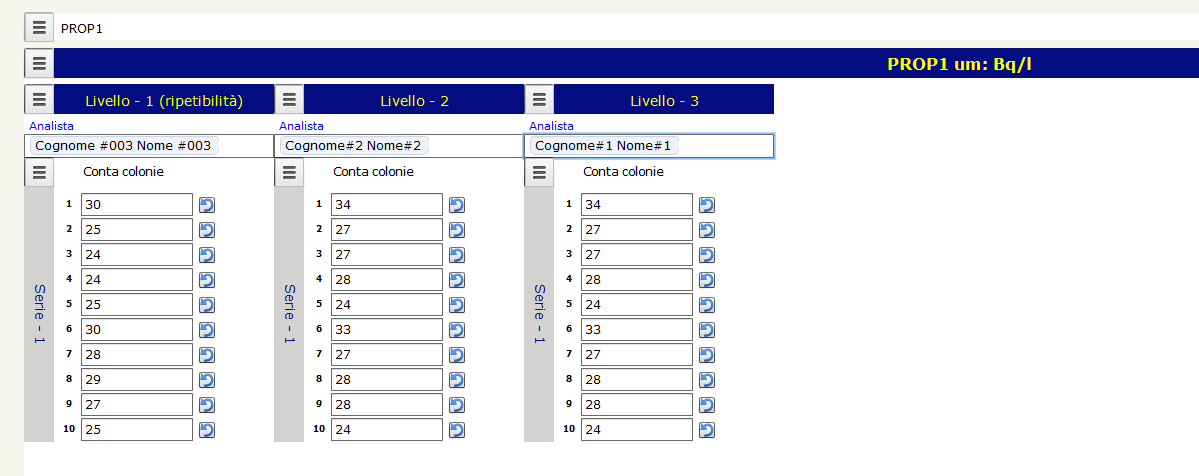1199x476 pixels.
Task: Click the Cognome #003 Nome #003 analyst tag
Action: 123,146
